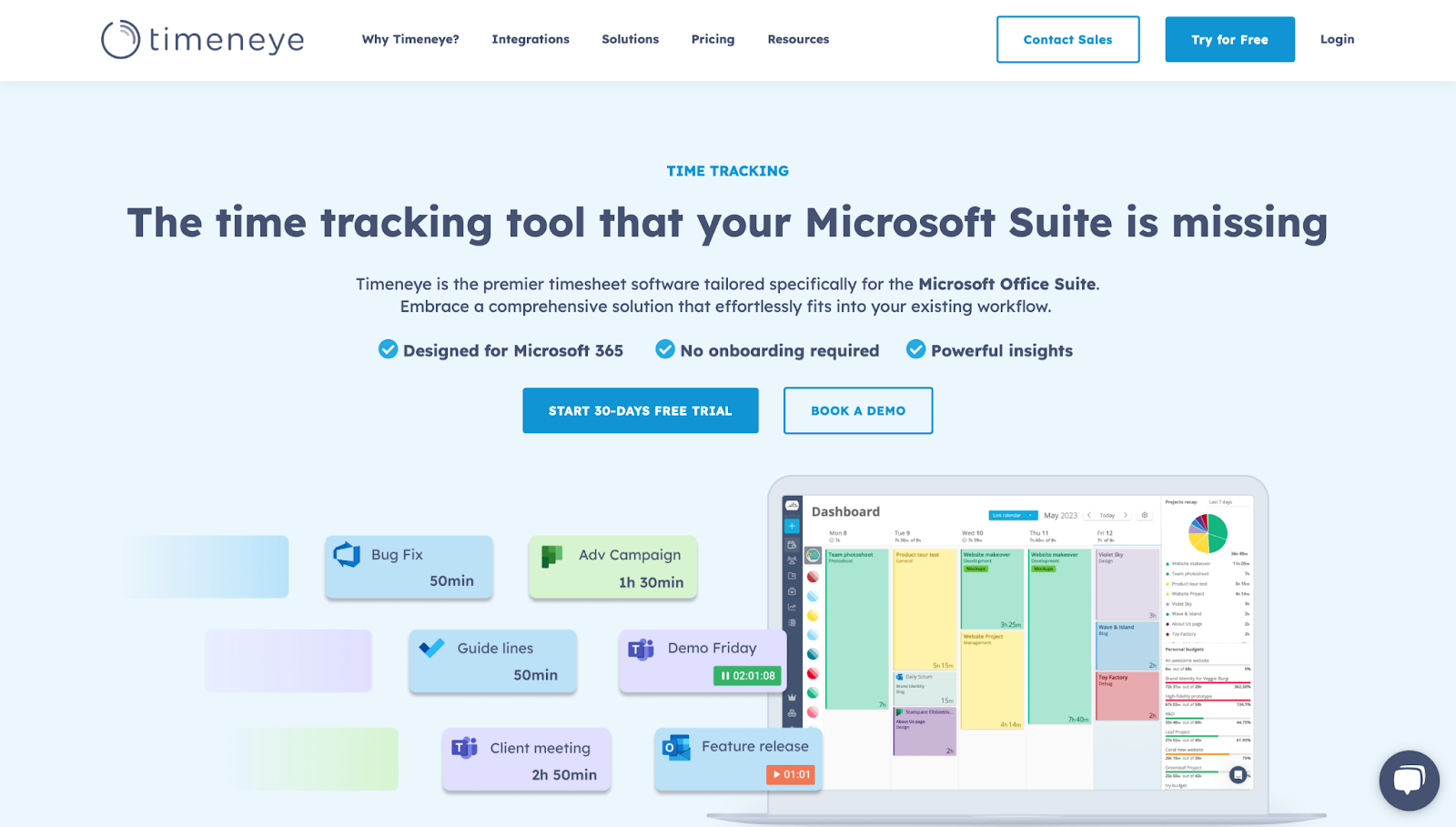This screenshot has height=827, width=1456.
Task: Open the briefcase icon in dashboard sidebar
Action: [x=792, y=591]
